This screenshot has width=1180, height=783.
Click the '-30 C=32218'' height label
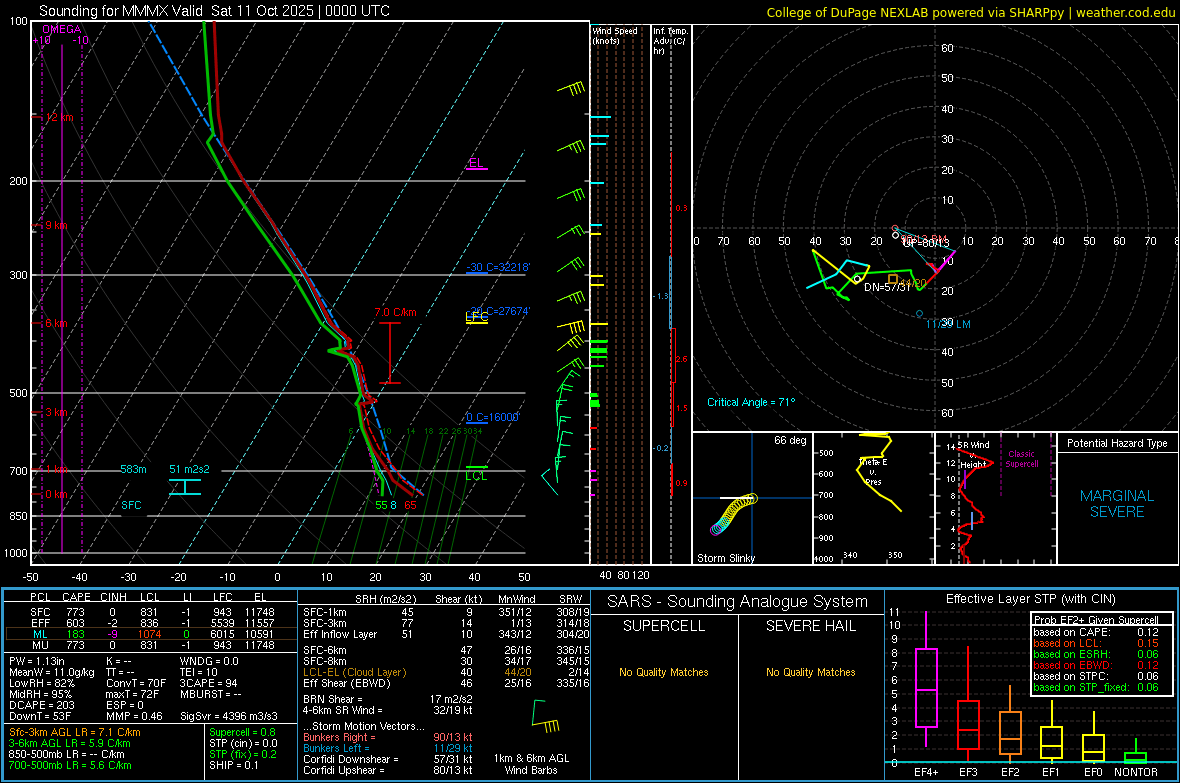coord(498,267)
